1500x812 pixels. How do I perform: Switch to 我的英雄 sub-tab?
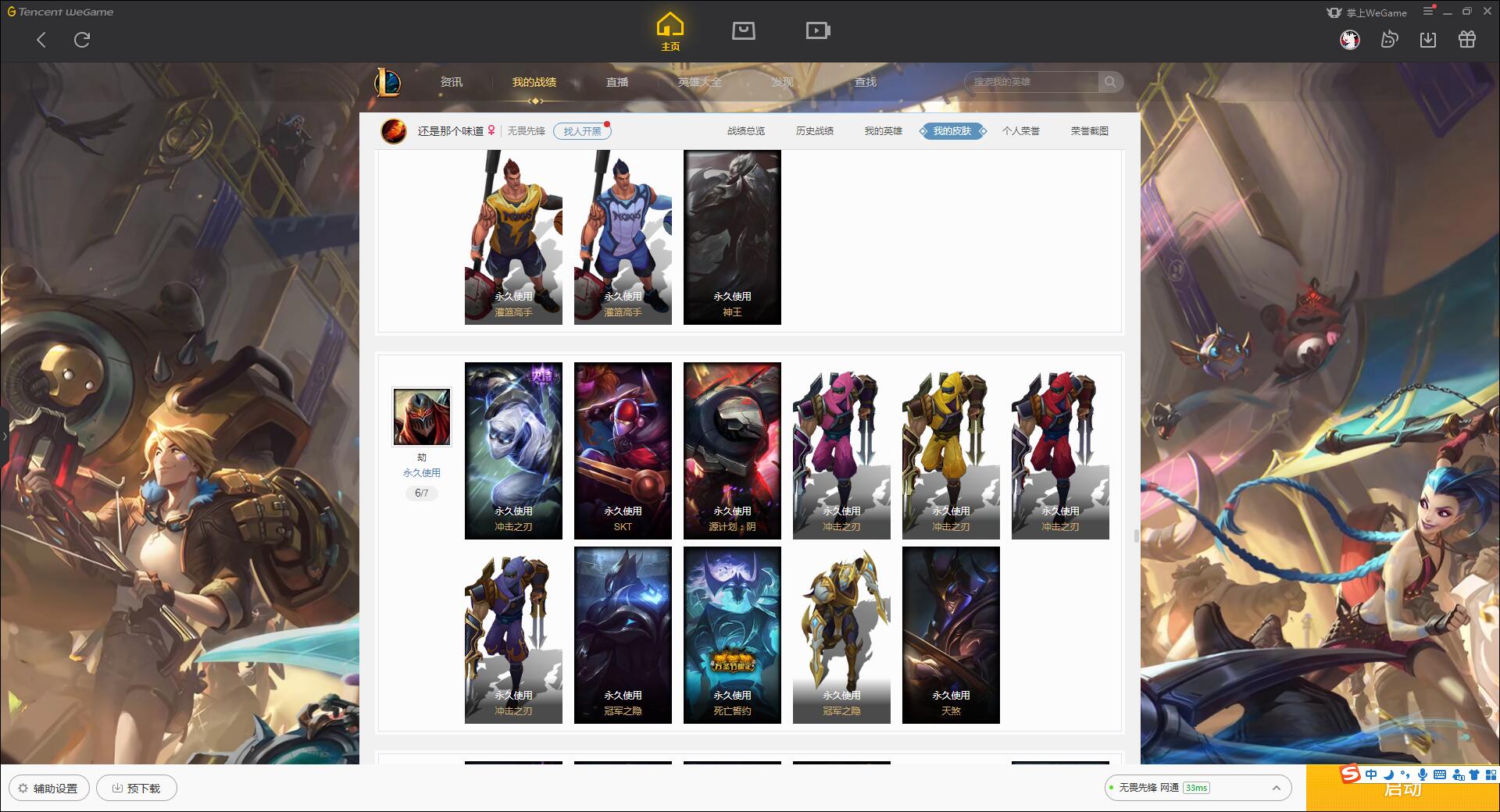[884, 131]
